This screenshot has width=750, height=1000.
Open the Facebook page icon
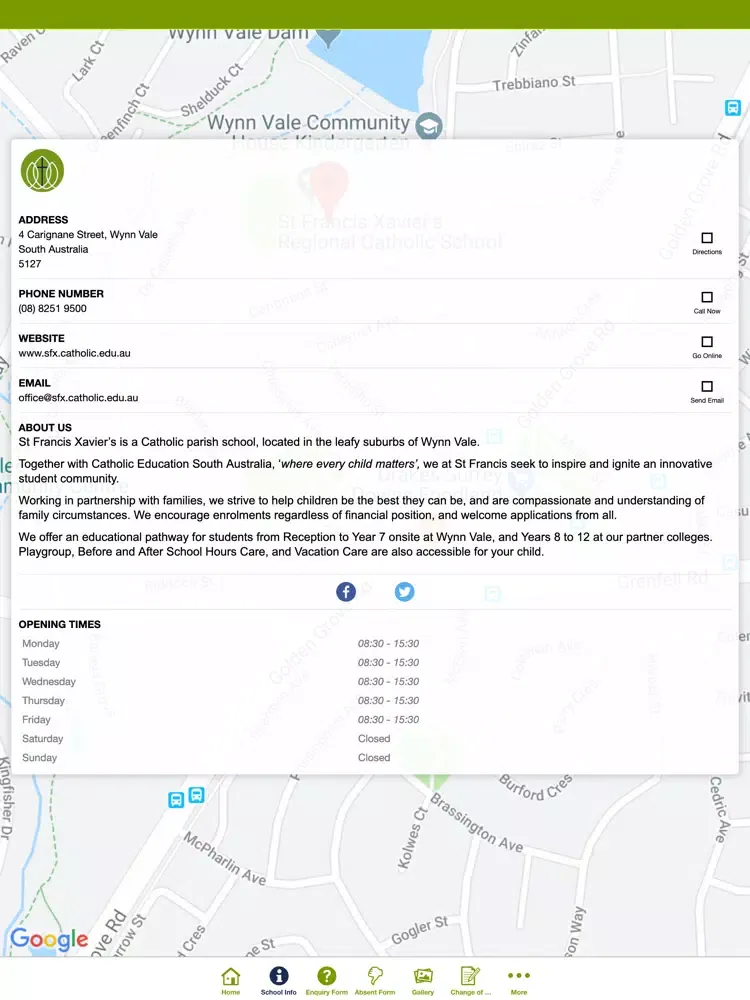click(x=346, y=592)
